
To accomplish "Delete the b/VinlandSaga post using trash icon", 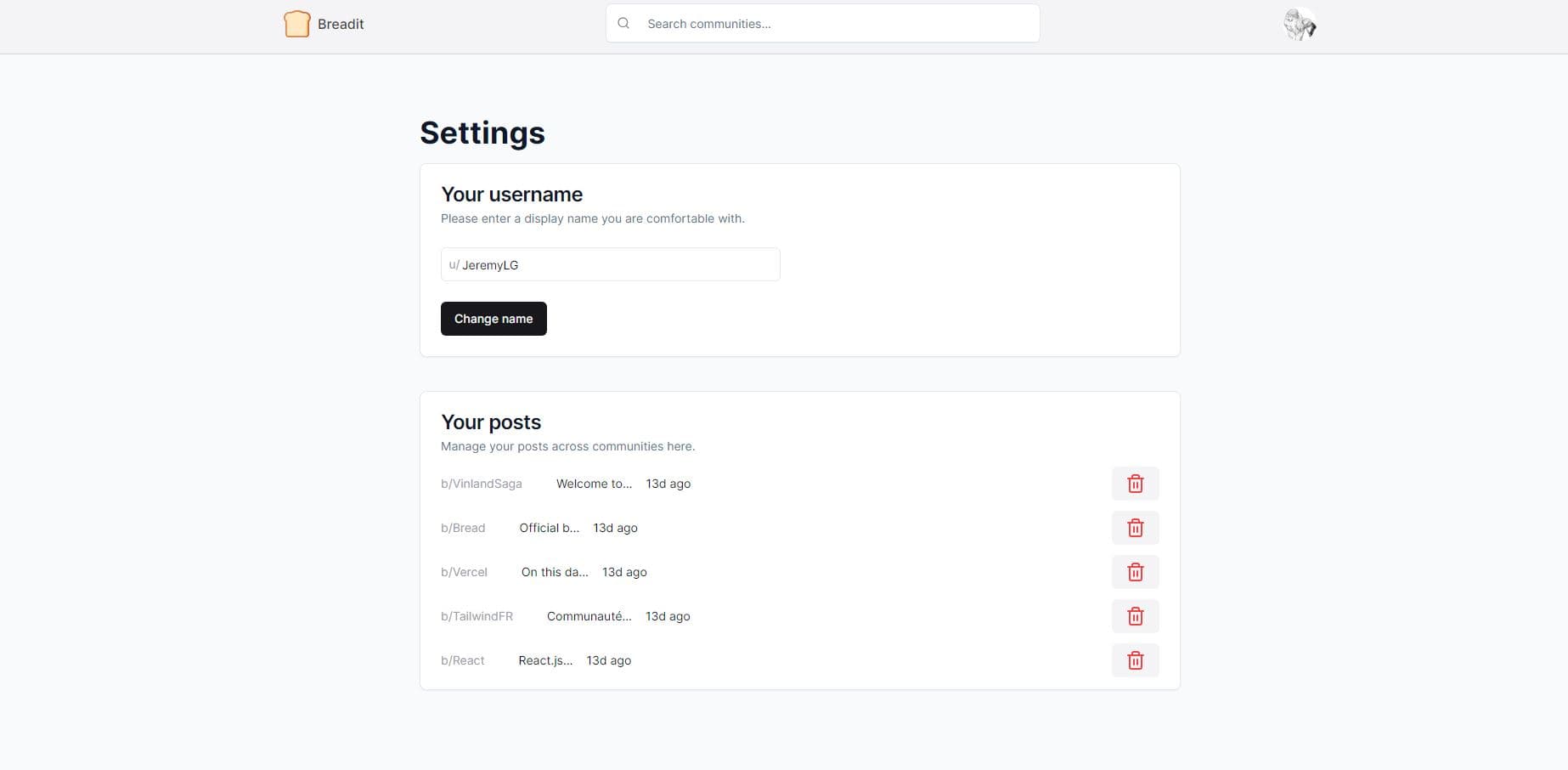I will pyautogui.click(x=1135, y=483).
